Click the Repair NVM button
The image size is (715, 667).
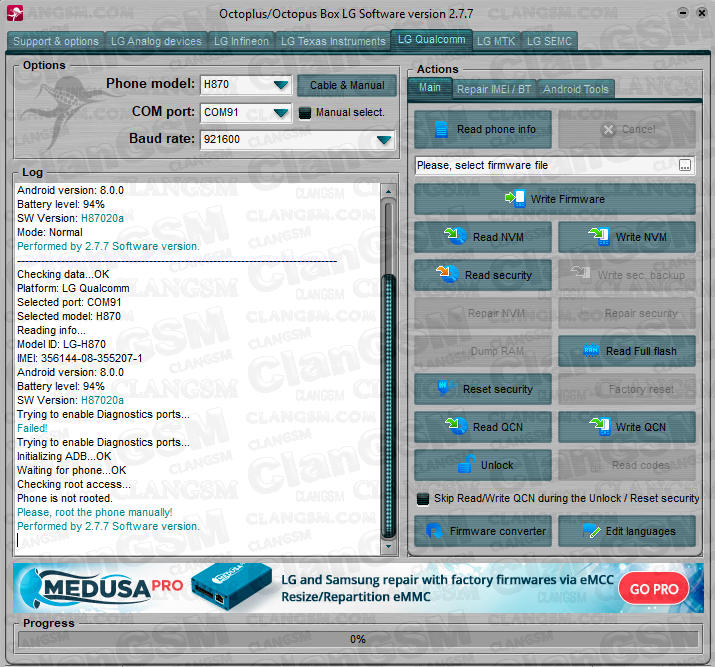click(483, 313)
